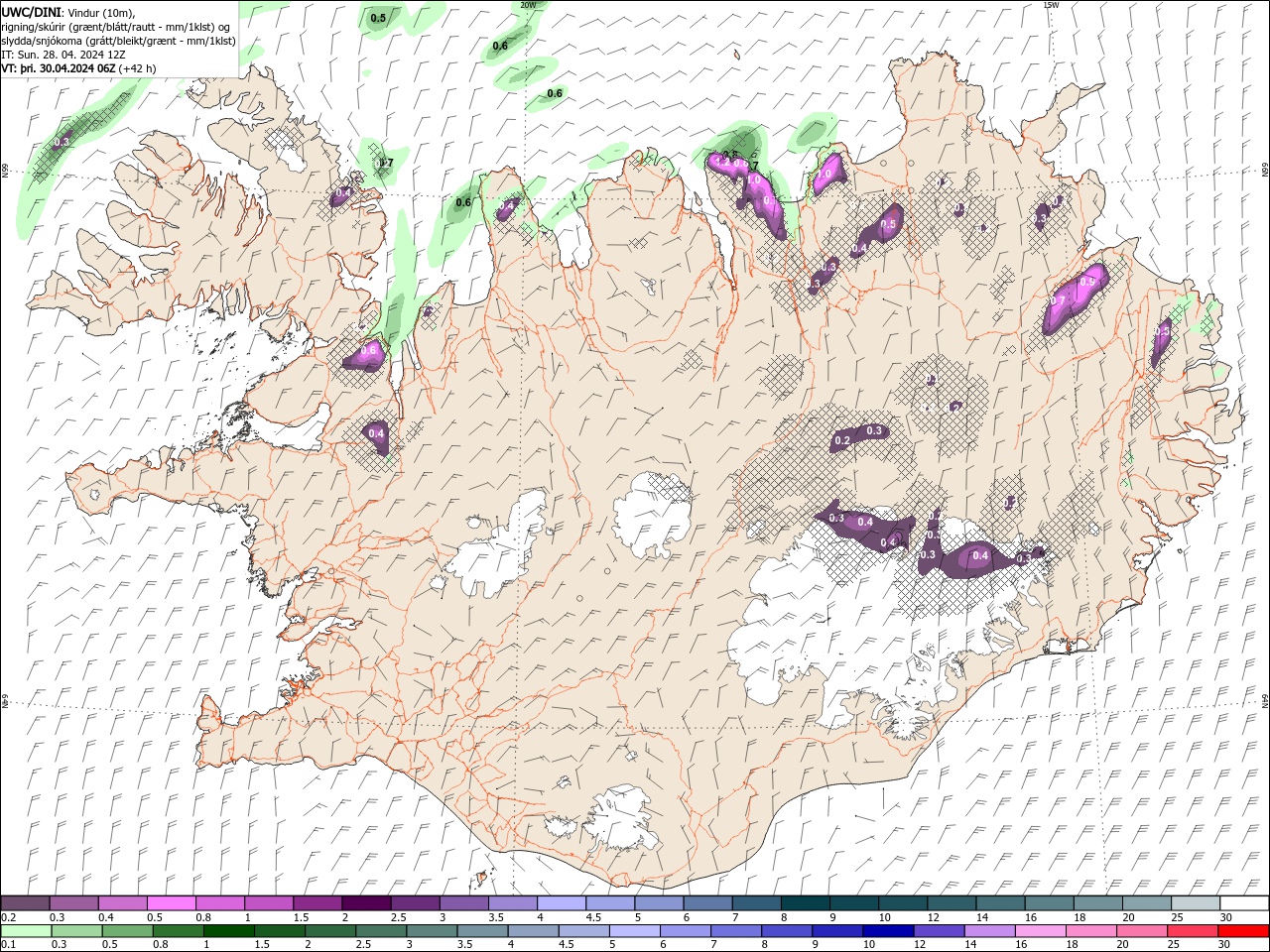Click the '0.2' value on the map interior
Image resolution: width=1270 pixels, height=952 pixels.
point(842,440)
